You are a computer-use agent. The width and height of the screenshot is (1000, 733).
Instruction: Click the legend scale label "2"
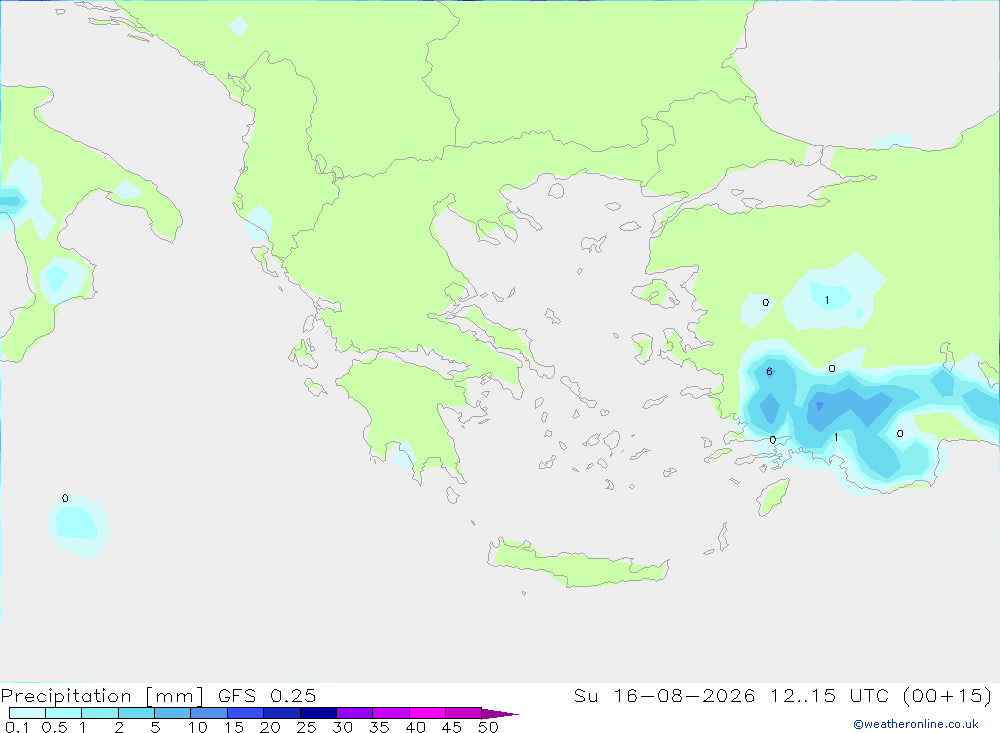119,727
